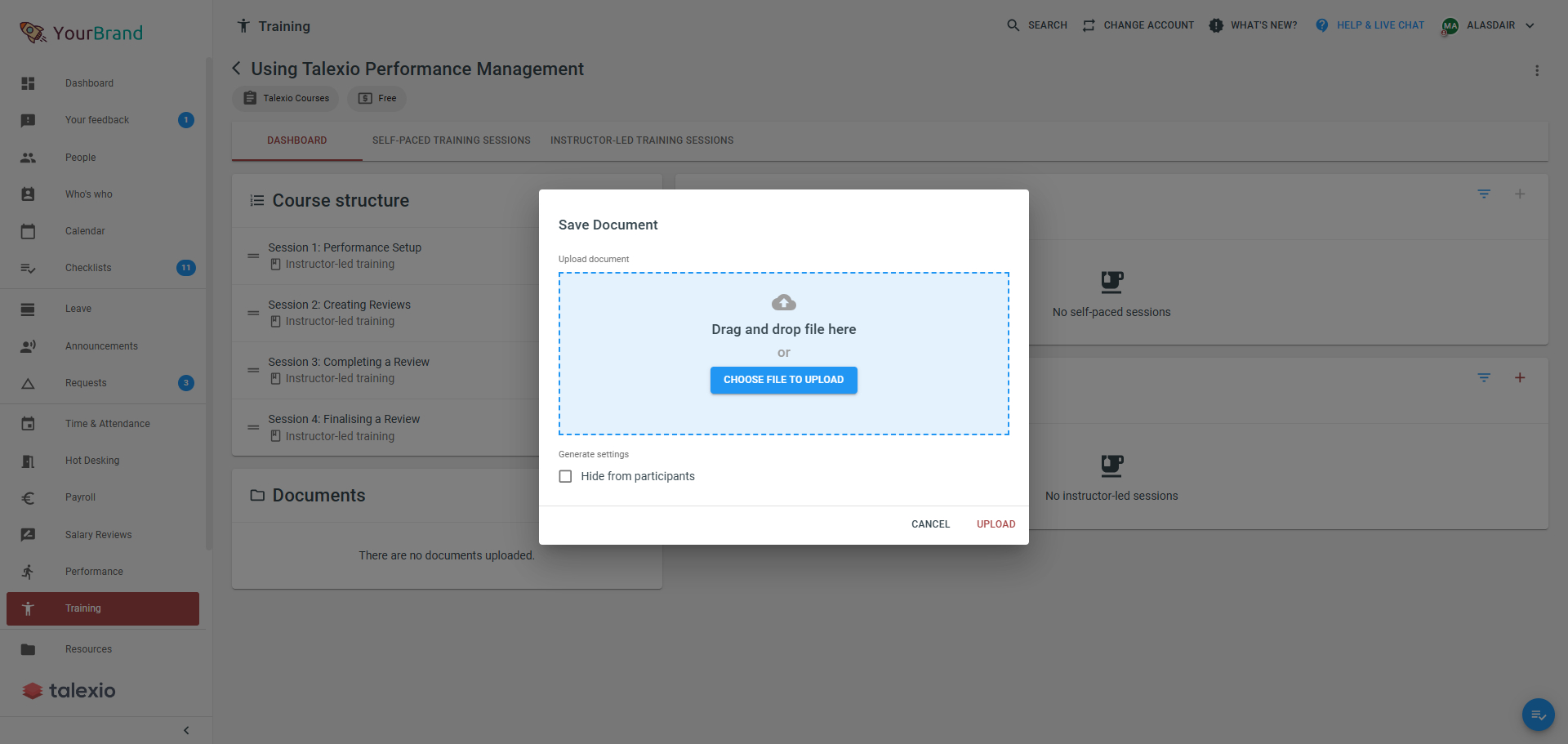Open Time & Attendance icon
The width and height of the screenshot is (1568, 744).
(28, 424)
